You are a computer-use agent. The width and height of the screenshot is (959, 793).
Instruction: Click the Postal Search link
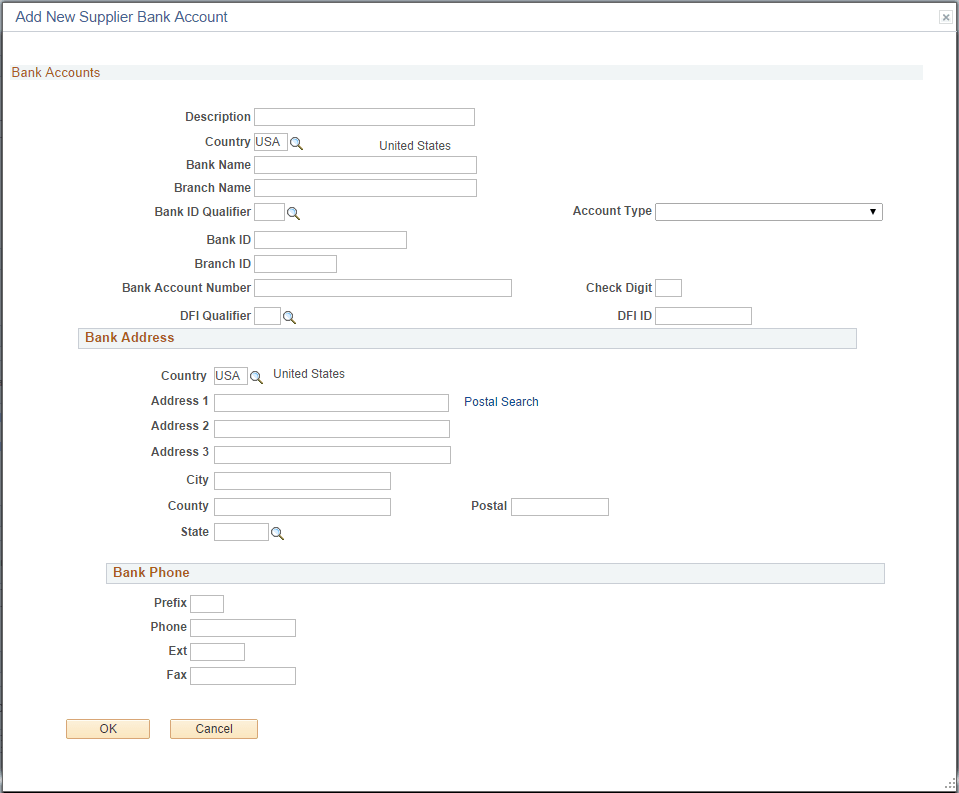pos(500,401)
